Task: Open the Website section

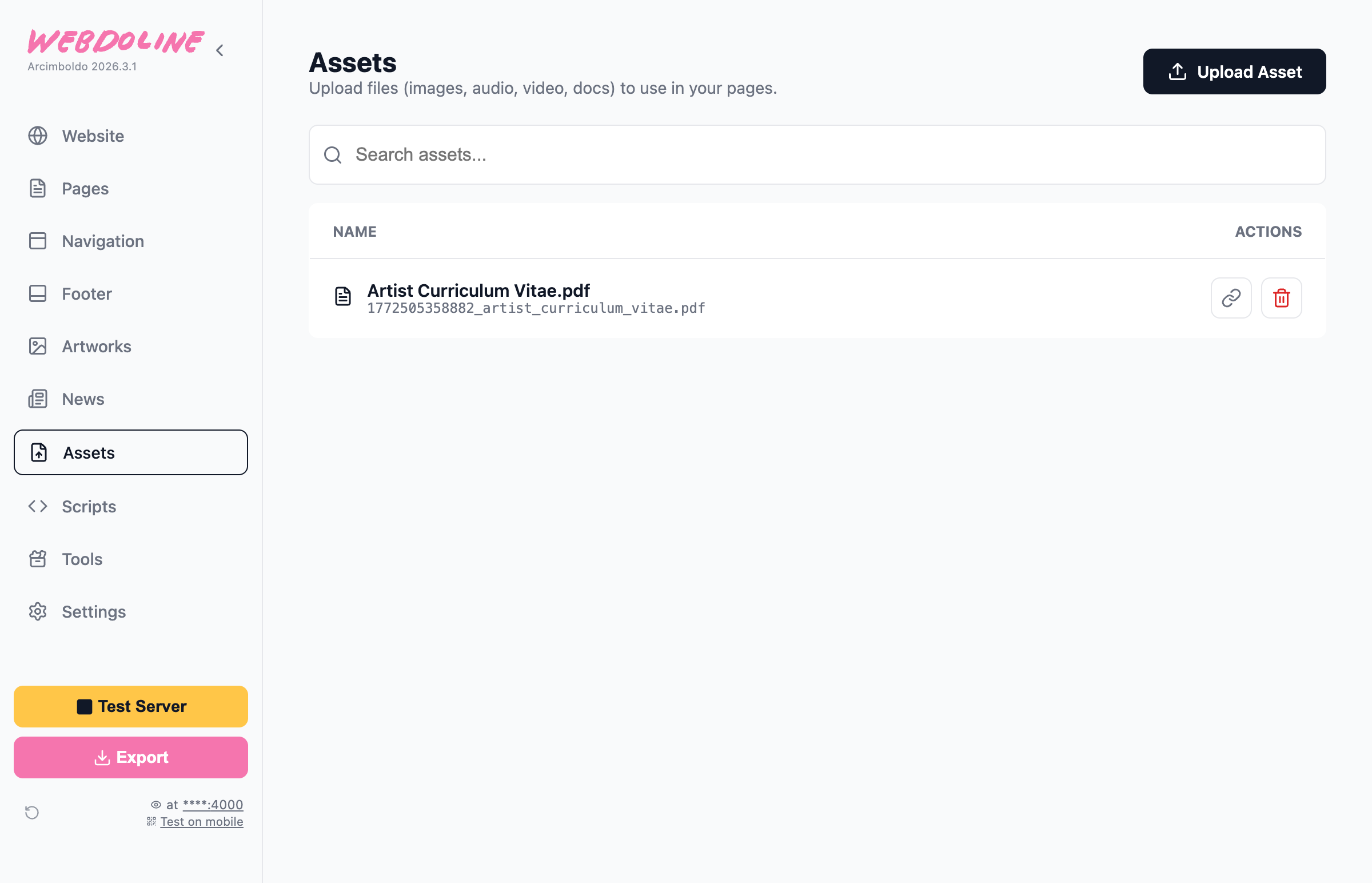Action: click(93, 136)
